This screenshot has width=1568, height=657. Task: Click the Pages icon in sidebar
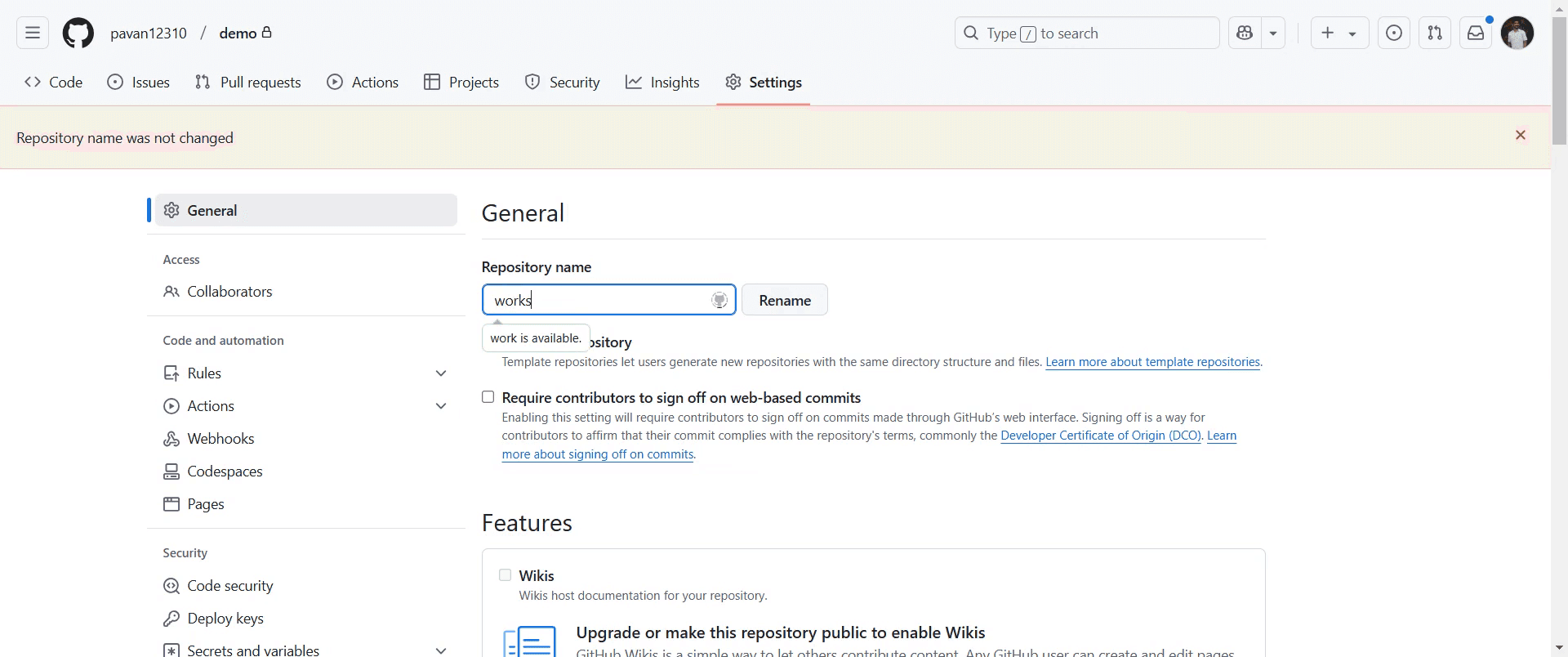coord(171,504)
